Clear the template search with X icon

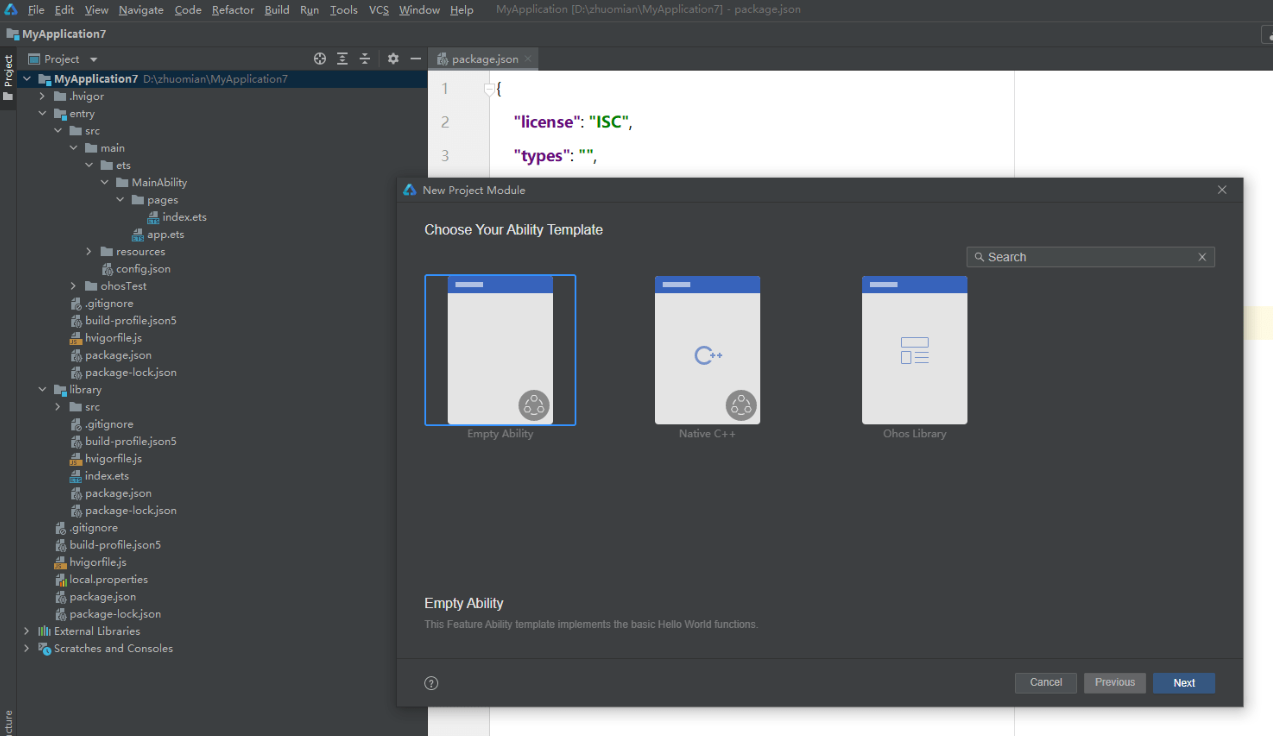tap(1202, 257)
